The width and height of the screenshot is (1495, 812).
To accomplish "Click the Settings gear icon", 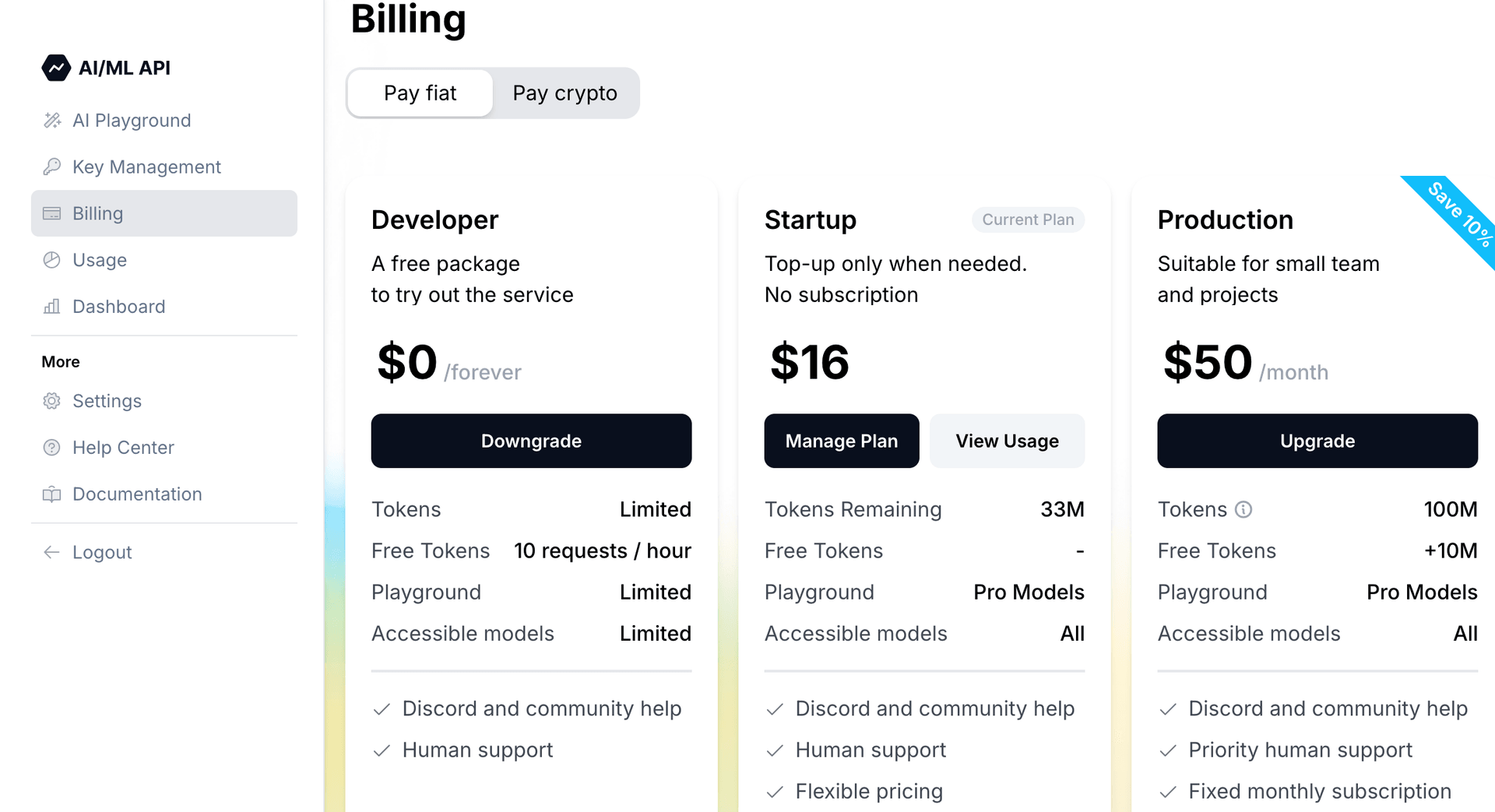I will coord(52,401).
